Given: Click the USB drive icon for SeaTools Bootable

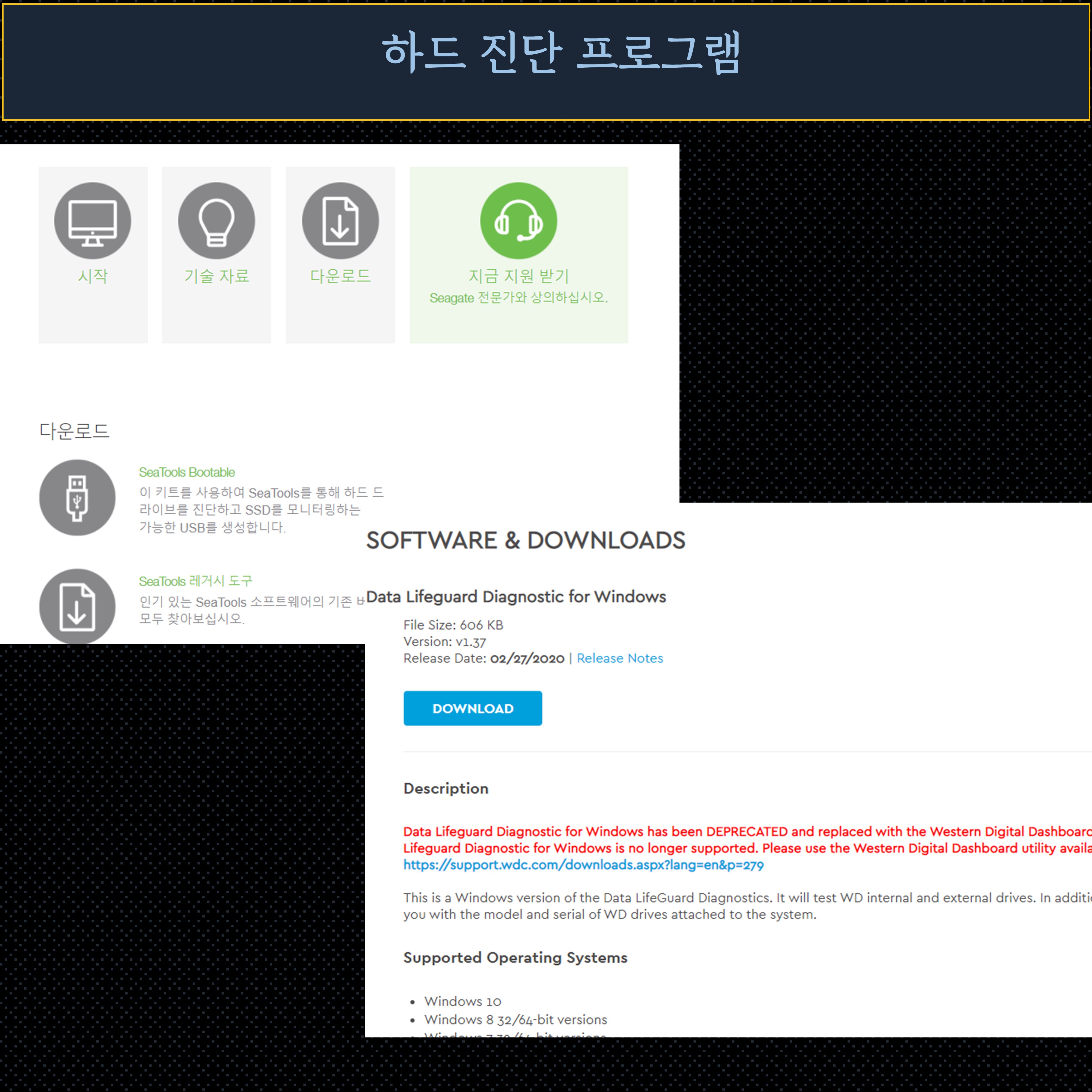Looking at the screenshot, I should [78, 498].
